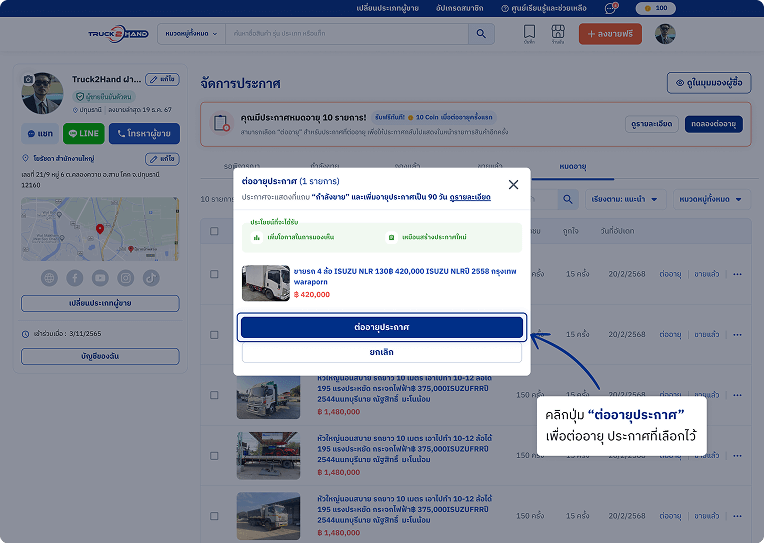The image size is (764, 544).
Task: Click the Facebook icon in seller profile
Action: pyautogui.click(x=75, y=277)
